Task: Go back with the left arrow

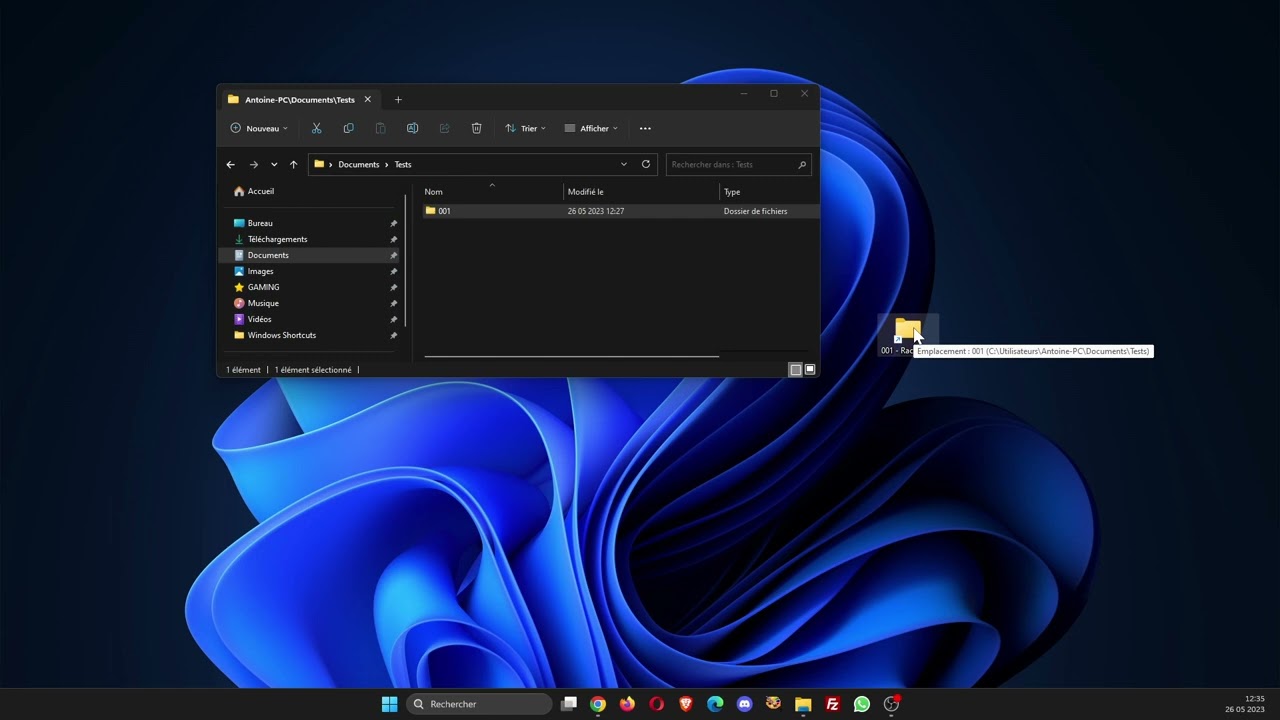Action: coord(231,164)
